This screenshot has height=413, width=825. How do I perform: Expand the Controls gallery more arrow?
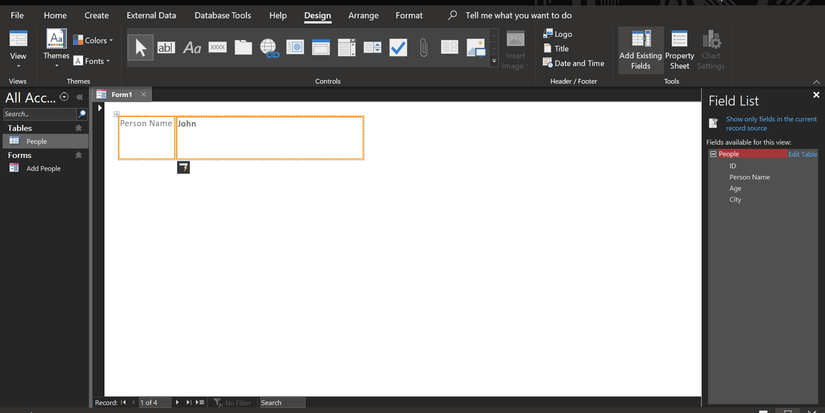tap(493, 61)
